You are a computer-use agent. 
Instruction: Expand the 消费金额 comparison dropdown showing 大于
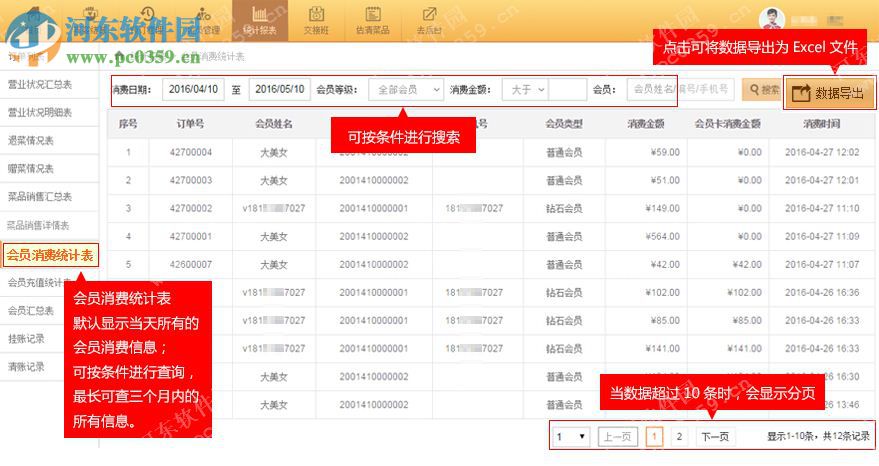pyautogui.click(x=525, y=90)
